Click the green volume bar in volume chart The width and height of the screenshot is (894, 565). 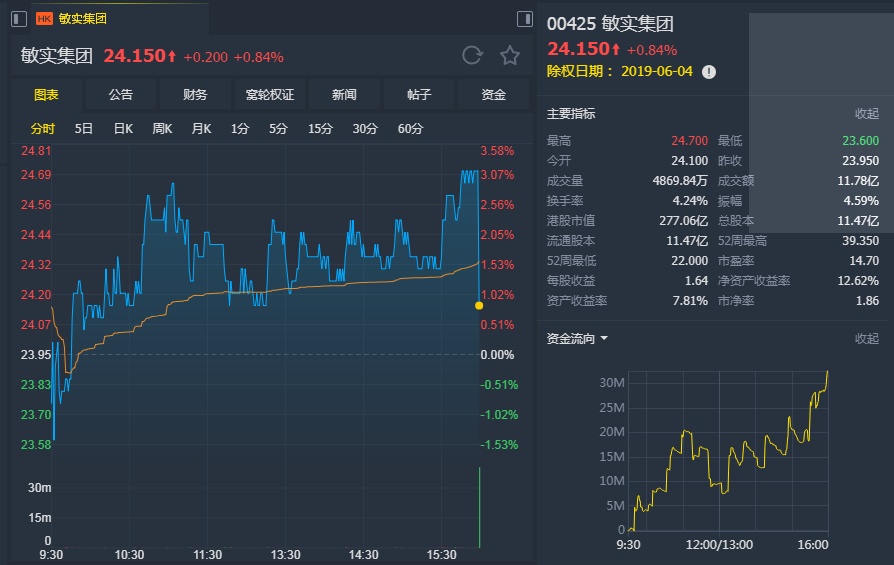480,508
